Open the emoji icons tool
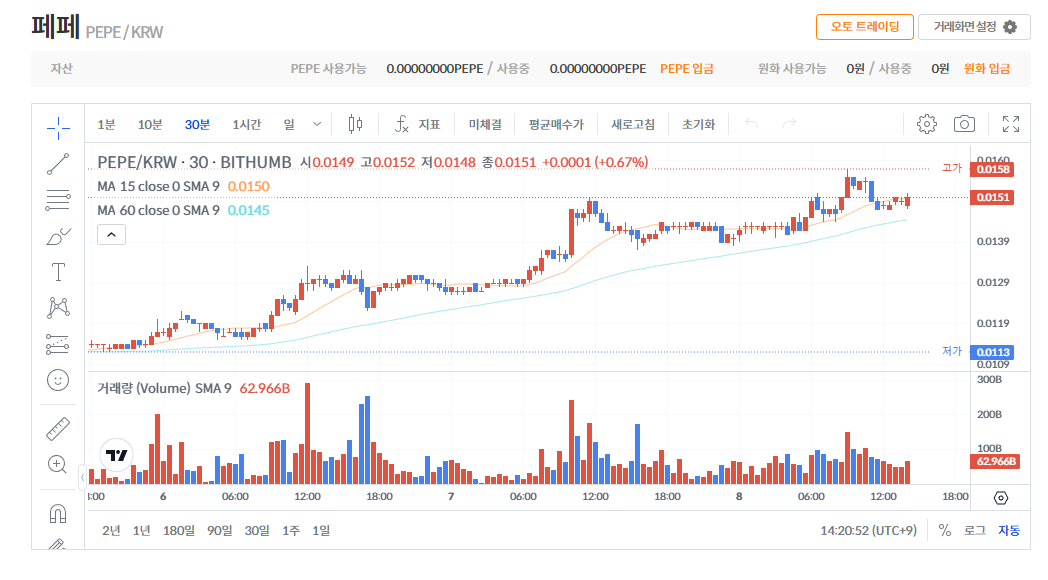Viewport: 1048px width, 580px height. [58, 380]
